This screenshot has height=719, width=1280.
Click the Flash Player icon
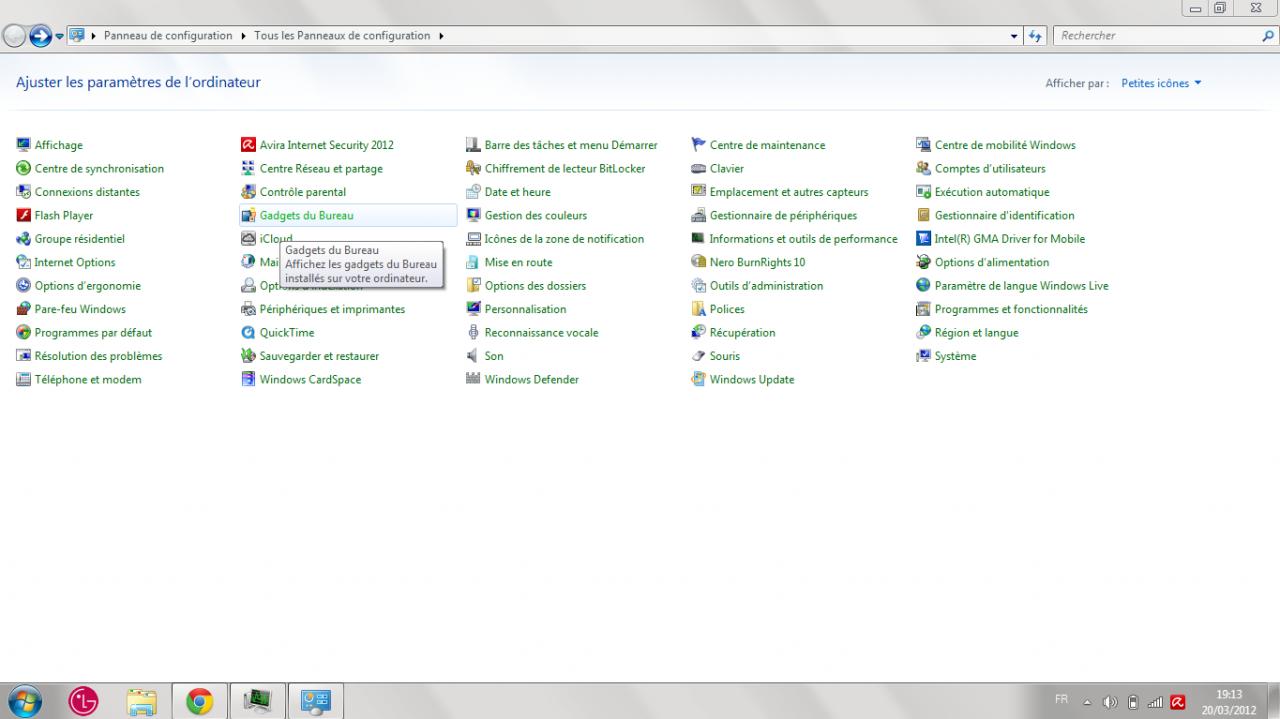pyautogui.click(x=24, y=215)
